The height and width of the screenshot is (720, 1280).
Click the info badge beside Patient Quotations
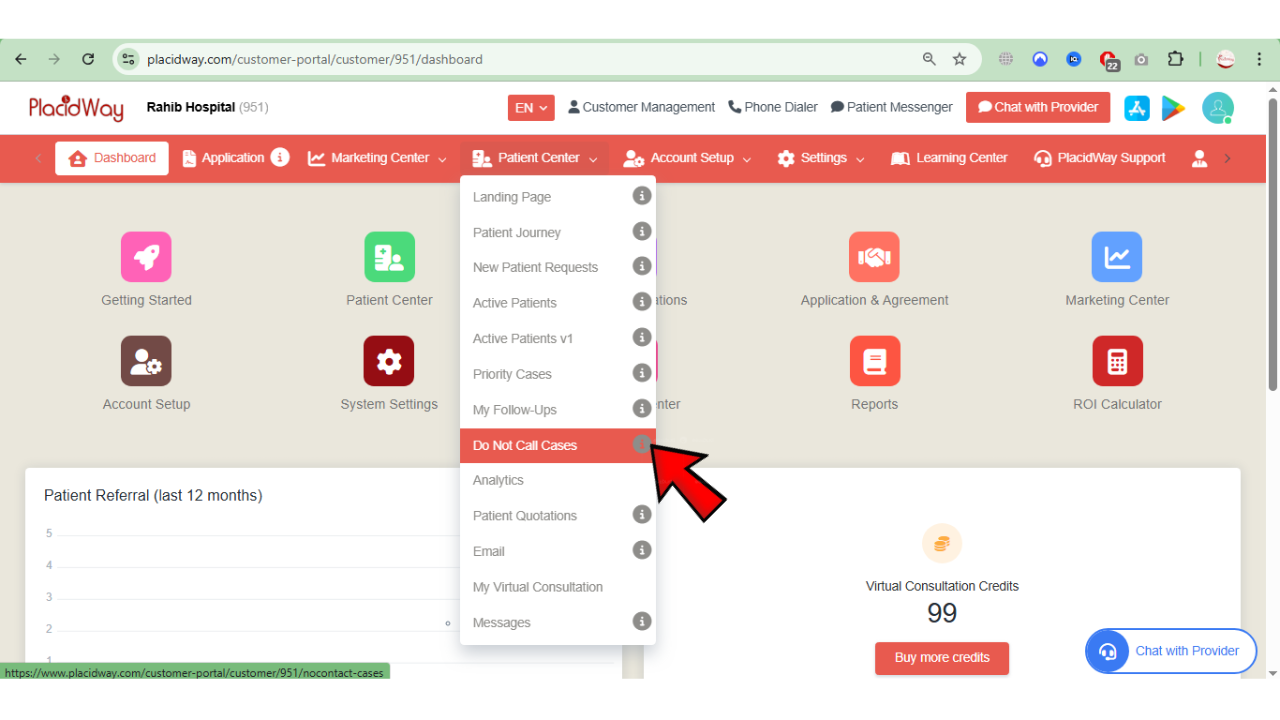coord(641,514)
